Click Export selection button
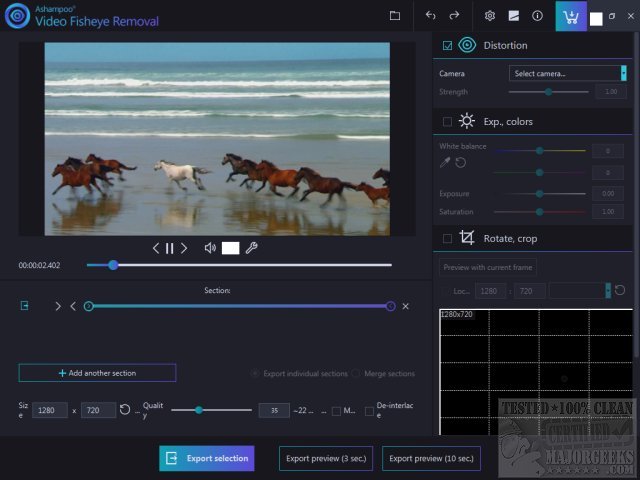 [206, 458]
